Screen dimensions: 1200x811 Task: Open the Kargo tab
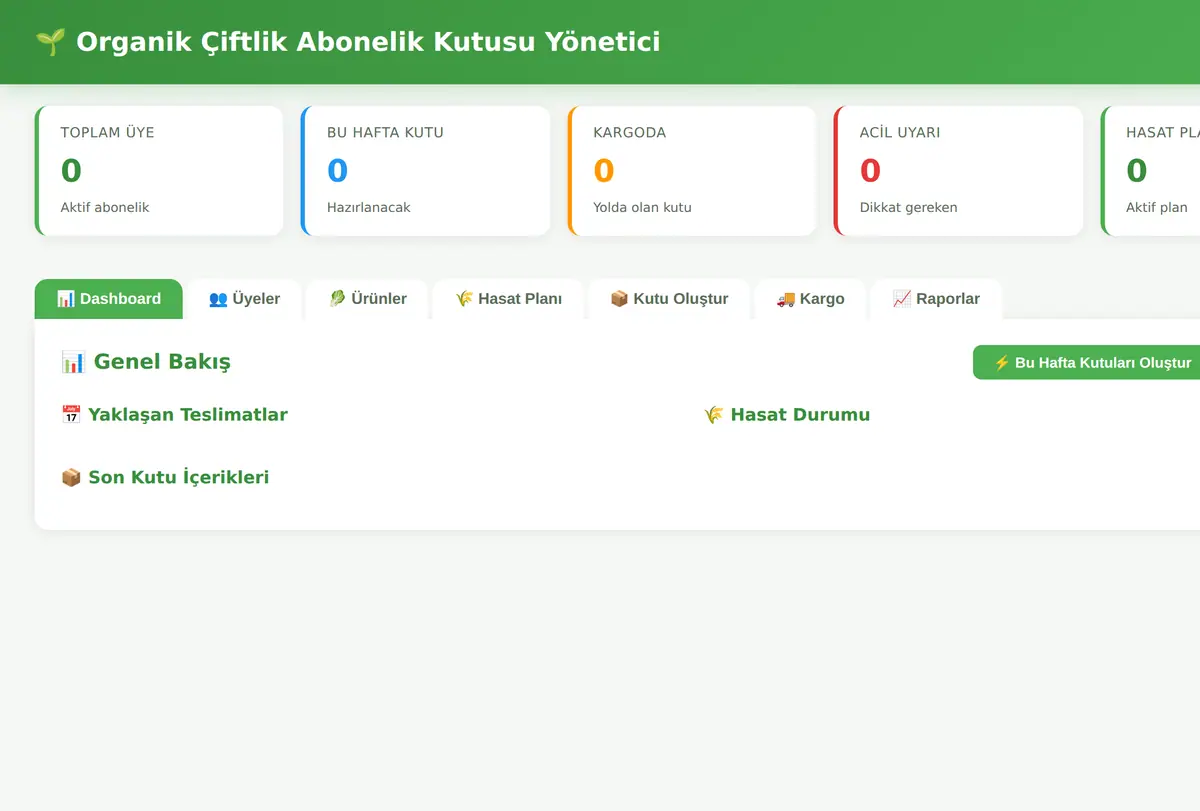click(x=810, y=299)
